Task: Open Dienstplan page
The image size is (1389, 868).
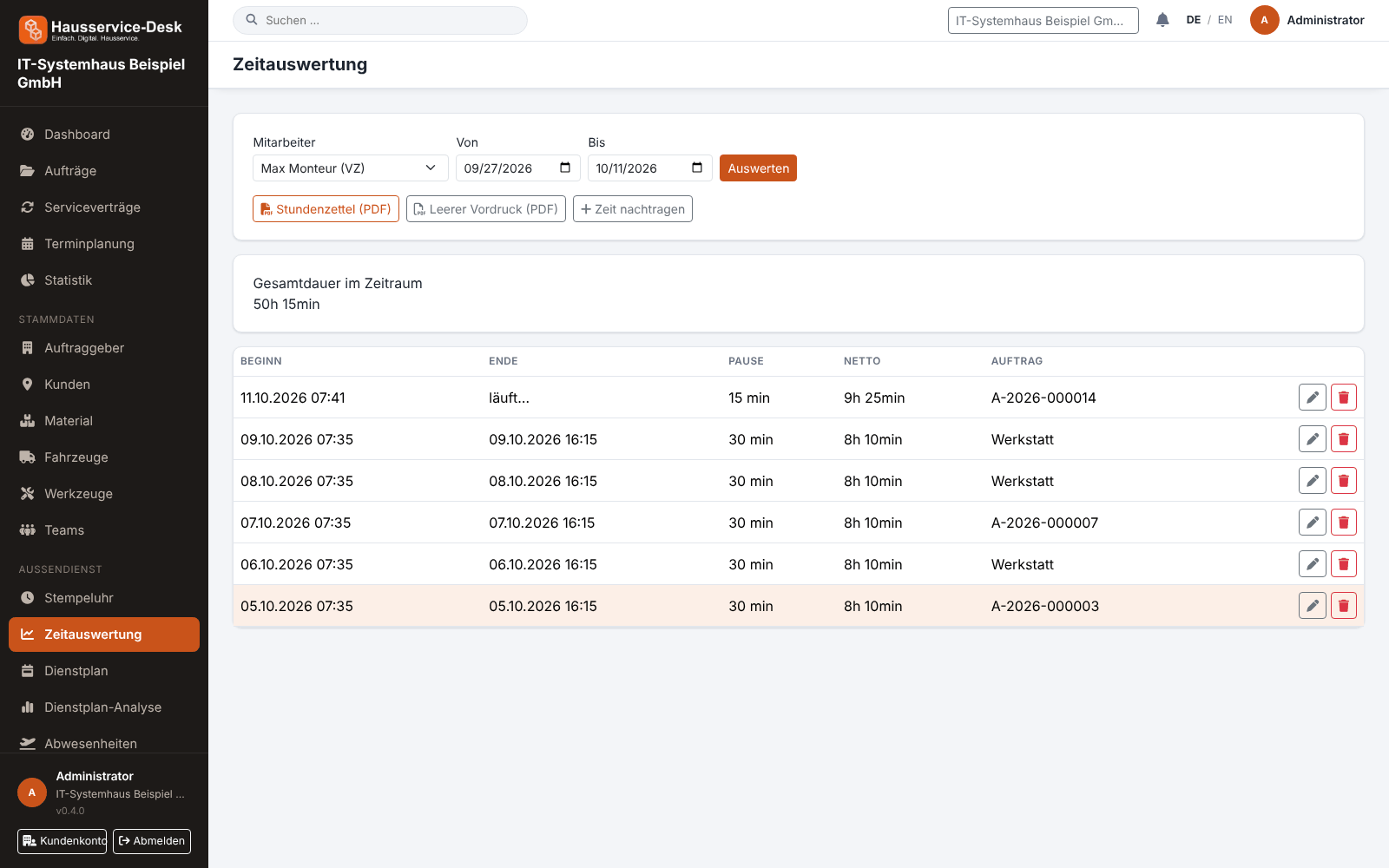Action: (104, 671)
